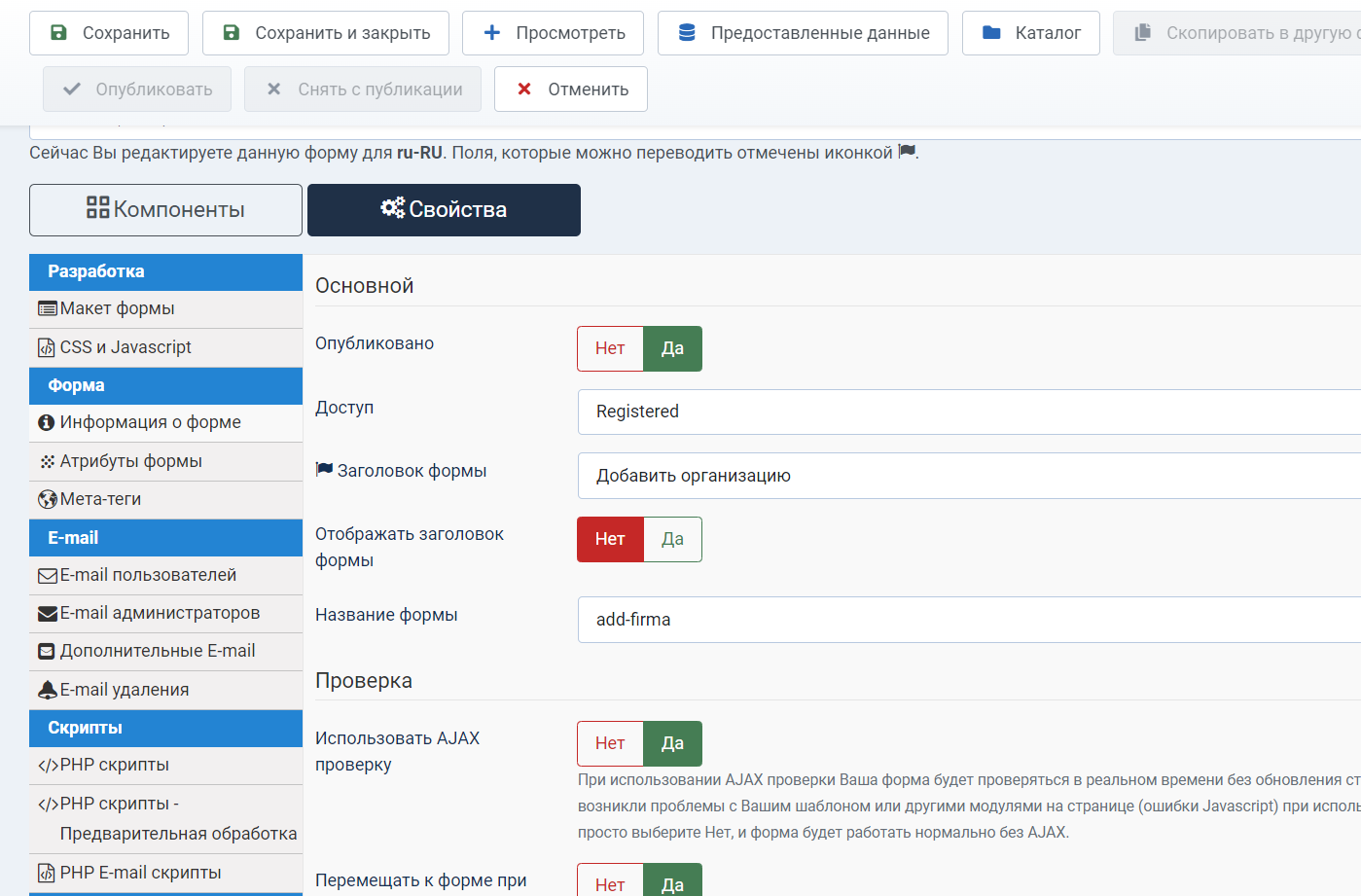Screen dimensions: 1361x896
Task: Click database icon on Предоставленные данные
Action: coord(687,33)
